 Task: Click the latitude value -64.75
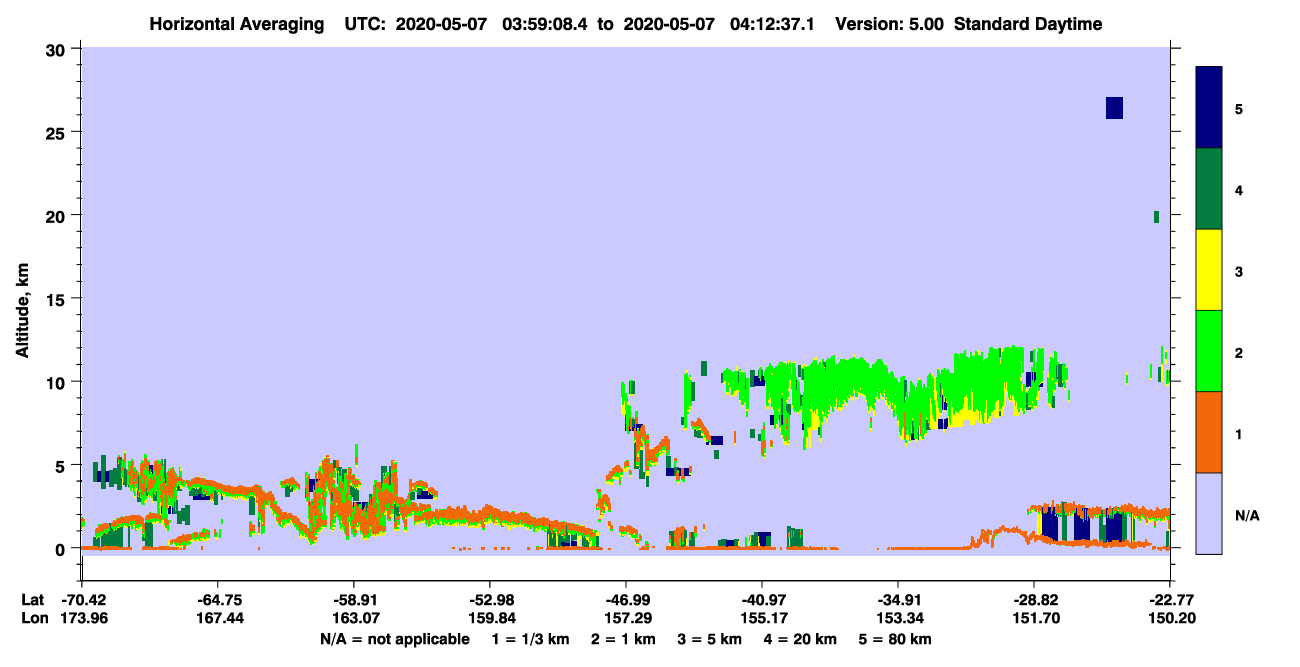(x=217, y=600)
